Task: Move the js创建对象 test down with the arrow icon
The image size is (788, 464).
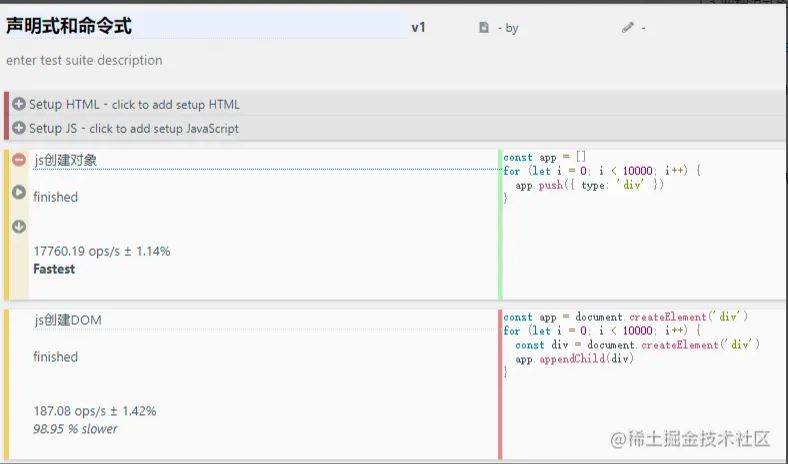Action: [19, 226]
